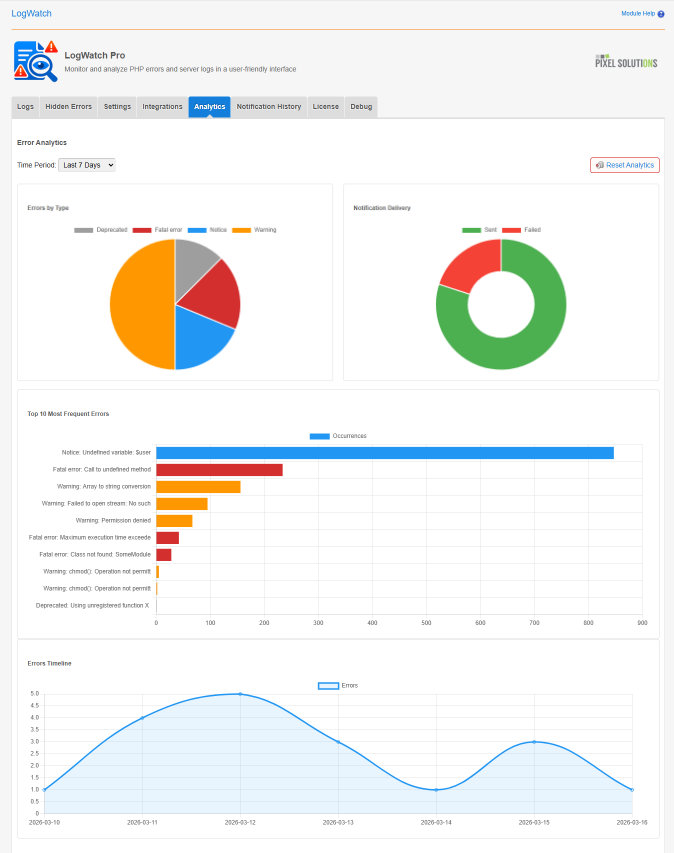Click the LogWatch Pro magnifier logo icon
This screenshot has width=674, height=853.
click(36, 61)
